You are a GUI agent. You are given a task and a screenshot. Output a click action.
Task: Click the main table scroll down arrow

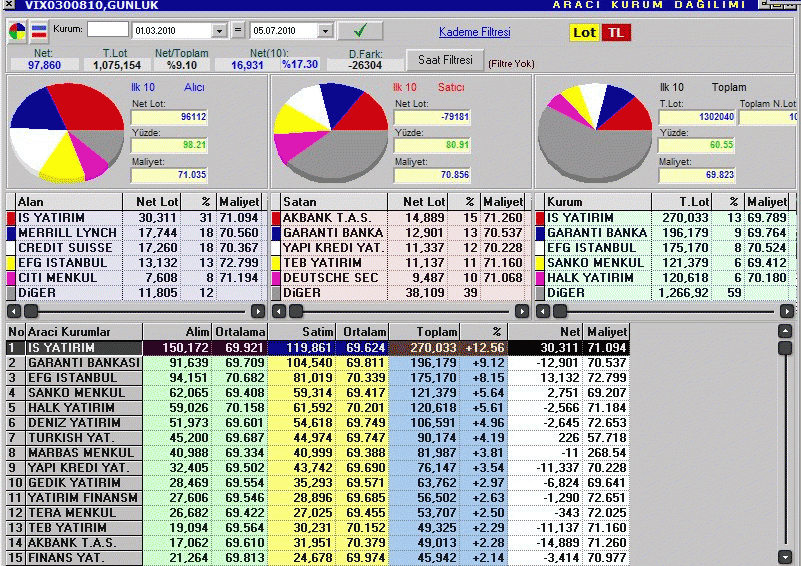click(785, 556)
